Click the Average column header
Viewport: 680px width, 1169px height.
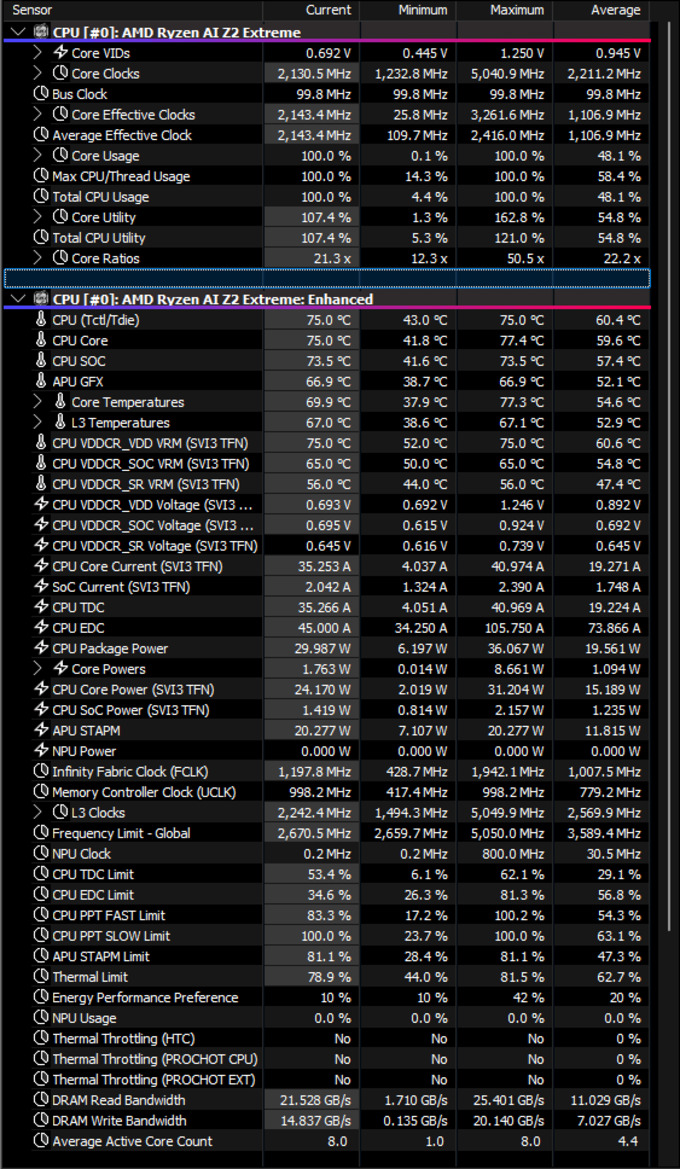pos(615,10)
